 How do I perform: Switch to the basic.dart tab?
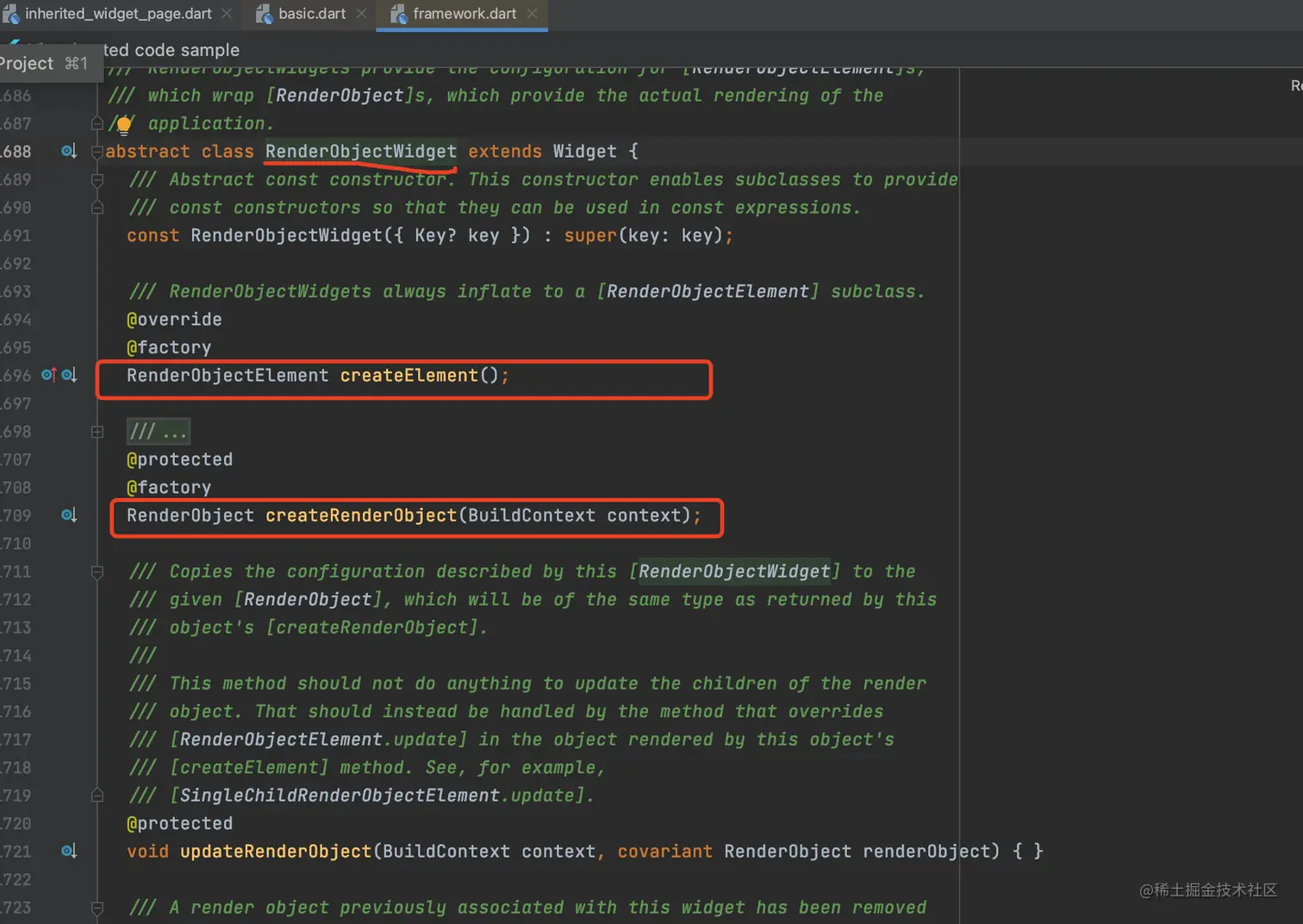312,14
